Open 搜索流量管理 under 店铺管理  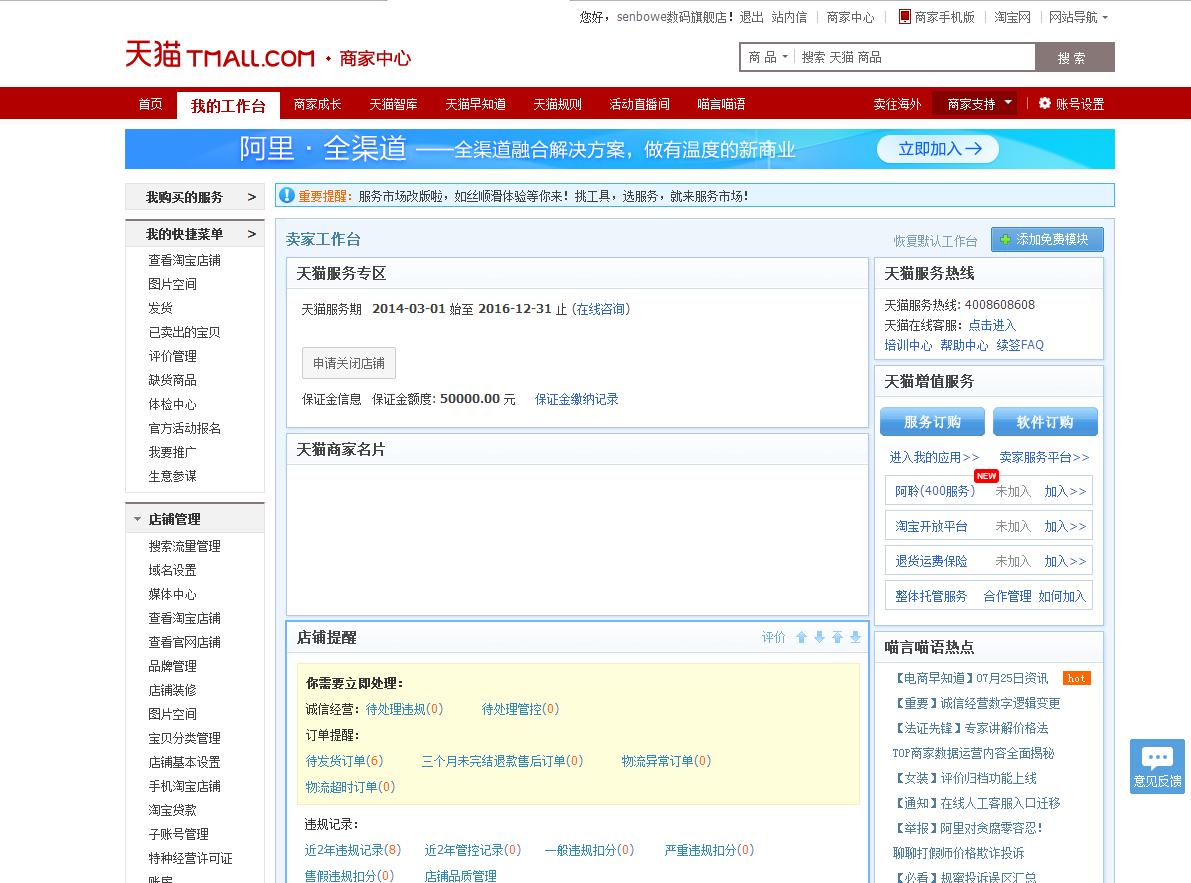coord(185,546)
